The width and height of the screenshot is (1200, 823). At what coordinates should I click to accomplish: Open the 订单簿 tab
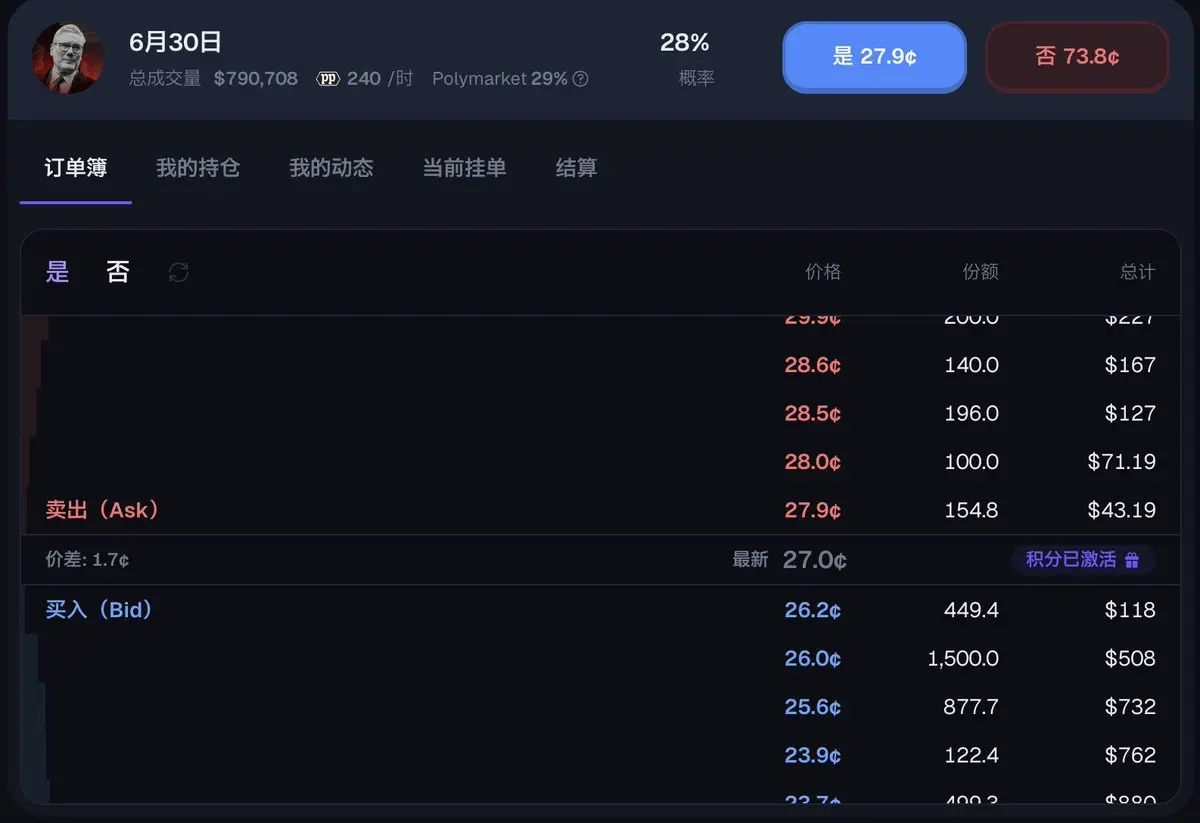(76, 168)
